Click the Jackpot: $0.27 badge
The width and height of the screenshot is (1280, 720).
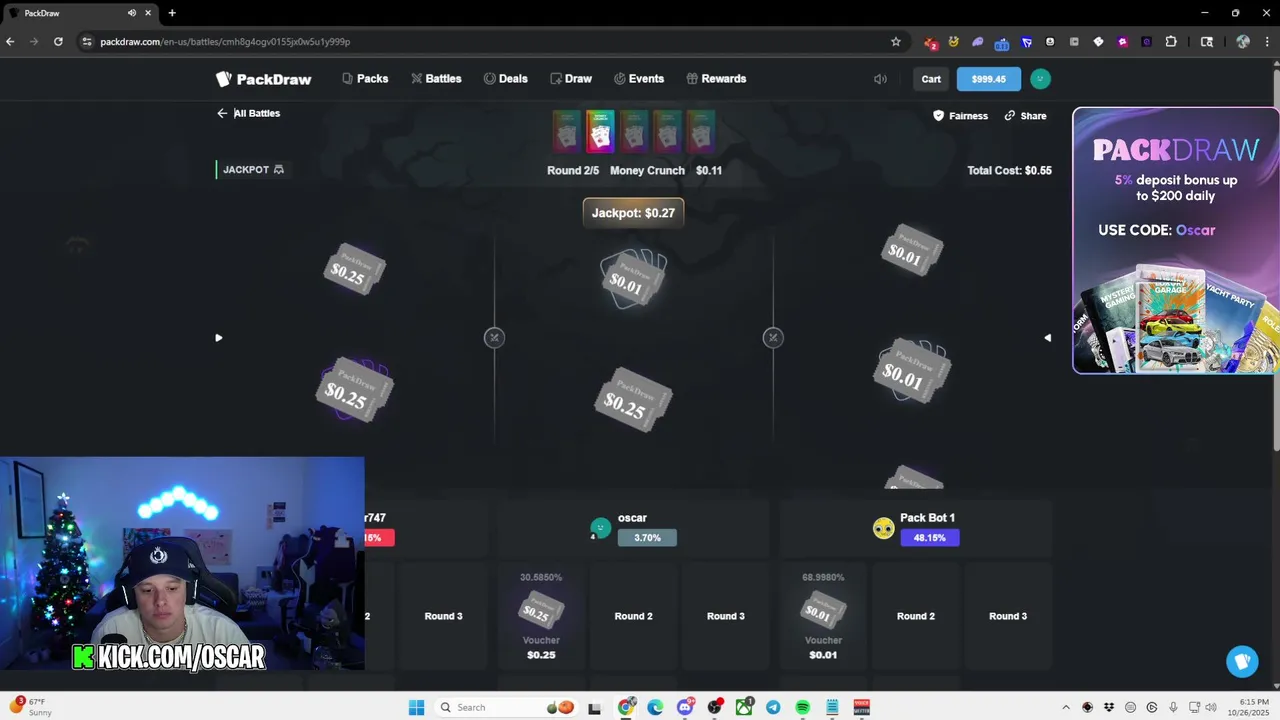pyautogui.click(x=633, y=213)
